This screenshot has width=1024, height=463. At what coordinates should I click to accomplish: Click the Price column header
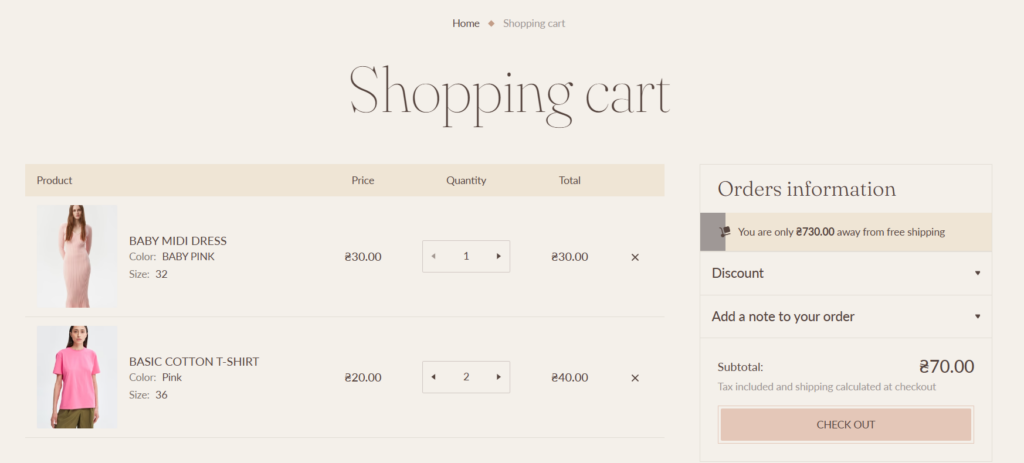coord(362,180)
